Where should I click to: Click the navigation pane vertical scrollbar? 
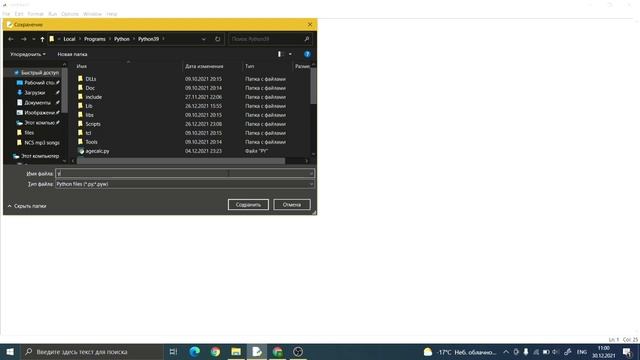[64, 90]
